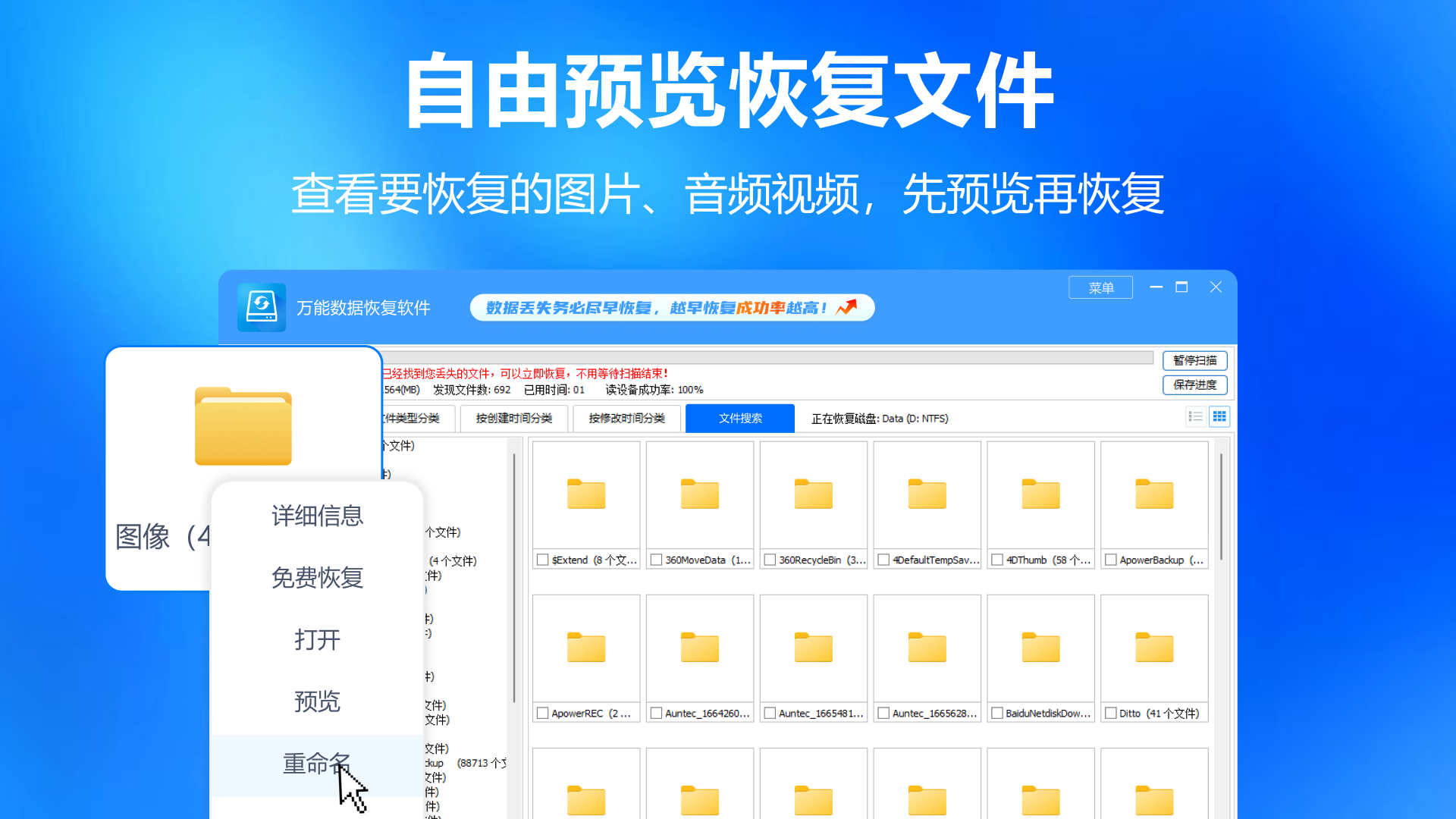Open the Auntec_1665628 folder icon
Viewport: 1456px width, 819px height.
(927, 647)
